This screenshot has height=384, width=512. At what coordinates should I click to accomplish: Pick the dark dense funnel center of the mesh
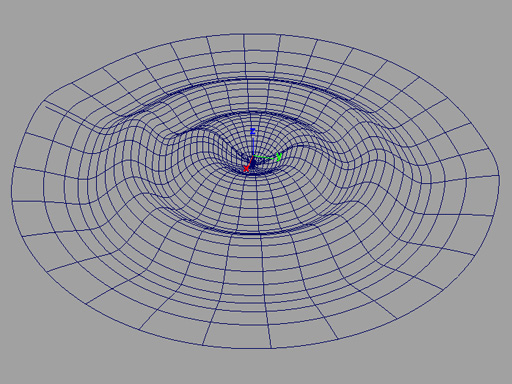click(253, 165)
